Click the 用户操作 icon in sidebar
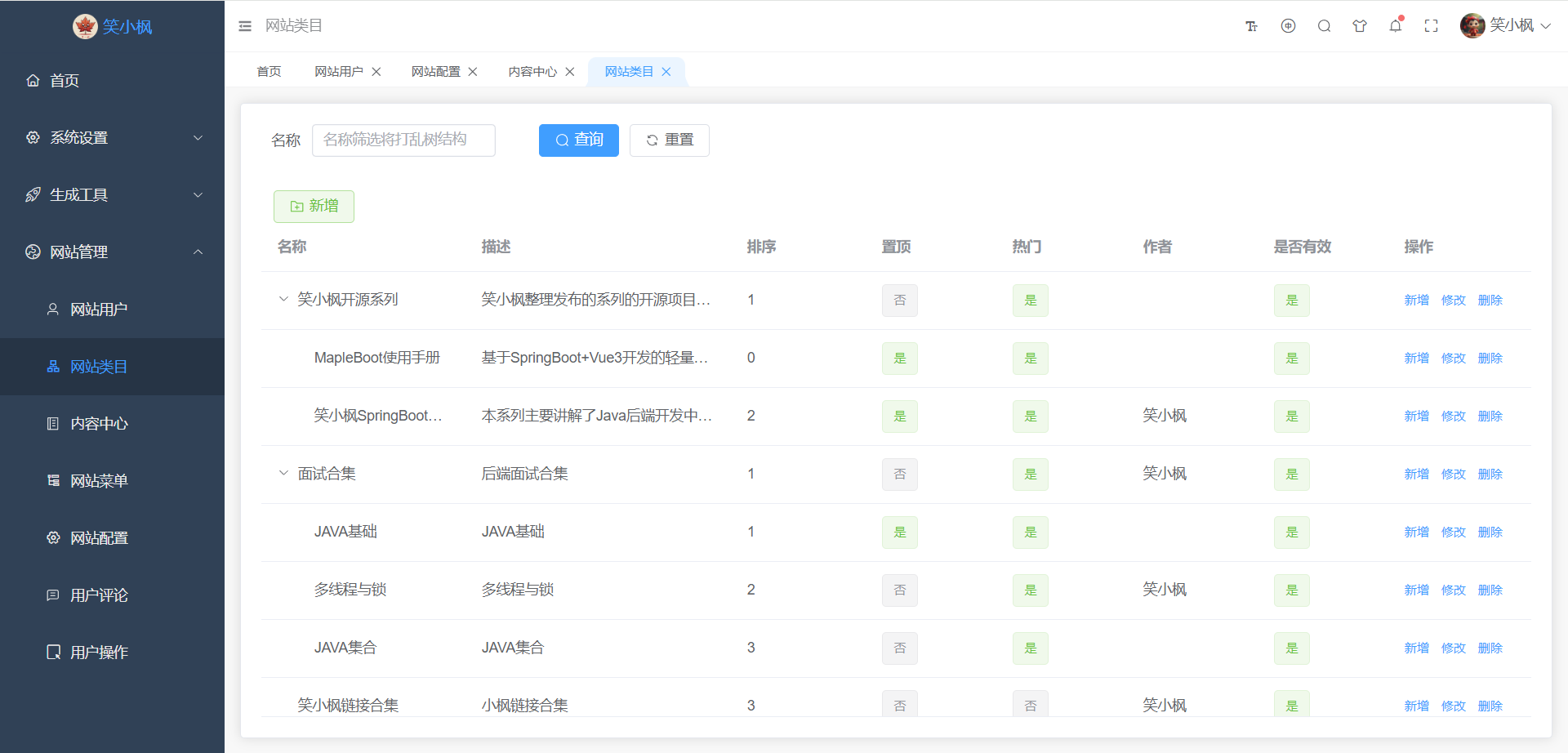Image resolution: width=1568 pixels, height=753 pixels. pos(53,652)
